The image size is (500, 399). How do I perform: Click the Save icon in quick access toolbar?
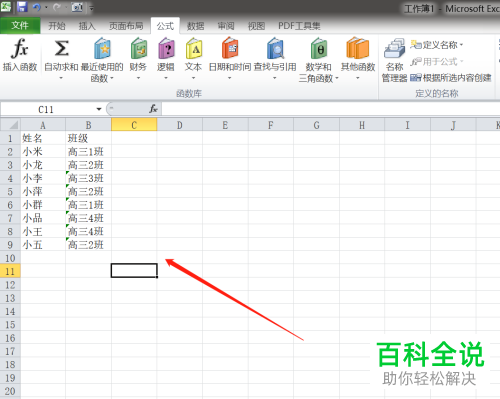click(22, 7)
